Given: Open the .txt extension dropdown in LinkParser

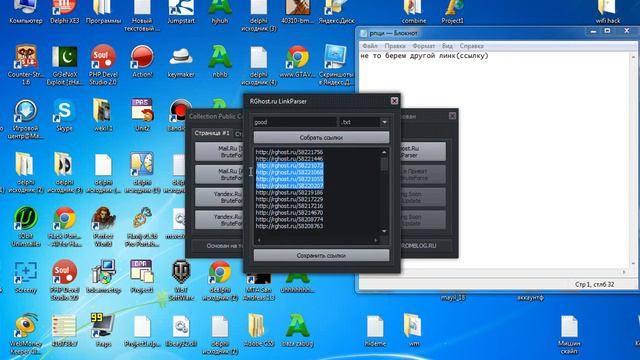Looking at the screenshot, I should click(384, 122).
